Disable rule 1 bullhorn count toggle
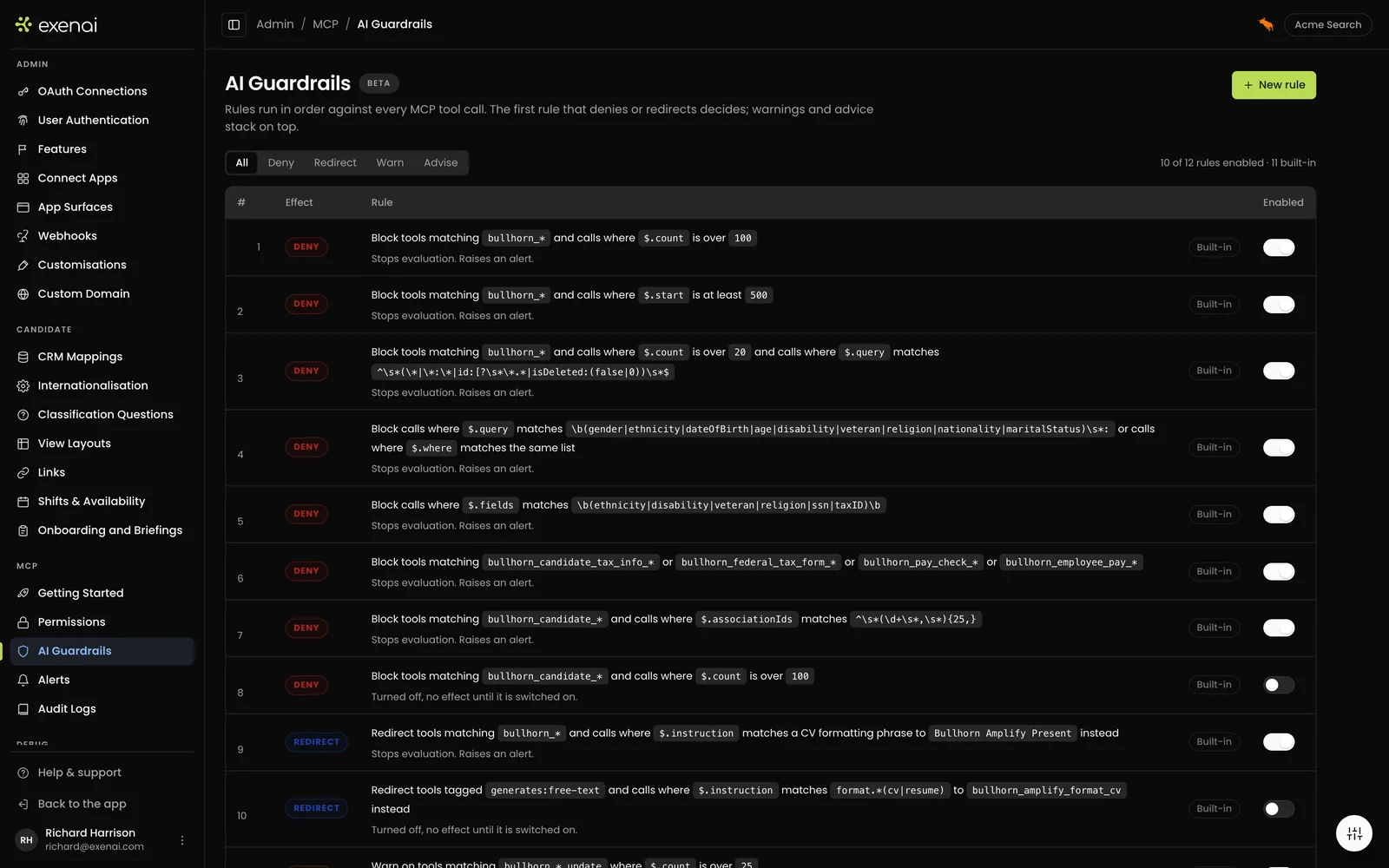This screenshot has height=868, width=1389. pos(1279,247)
